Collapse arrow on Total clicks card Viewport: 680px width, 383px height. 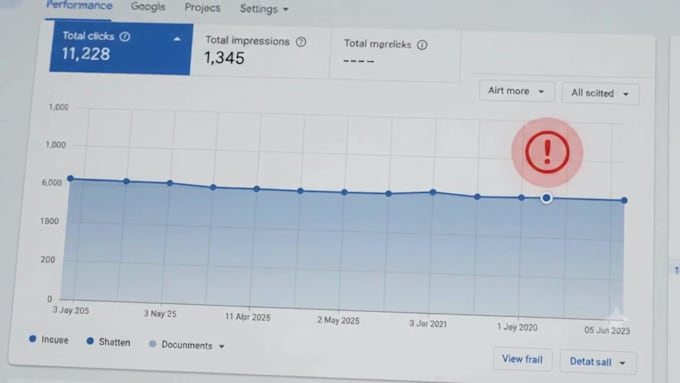point(177,39)
